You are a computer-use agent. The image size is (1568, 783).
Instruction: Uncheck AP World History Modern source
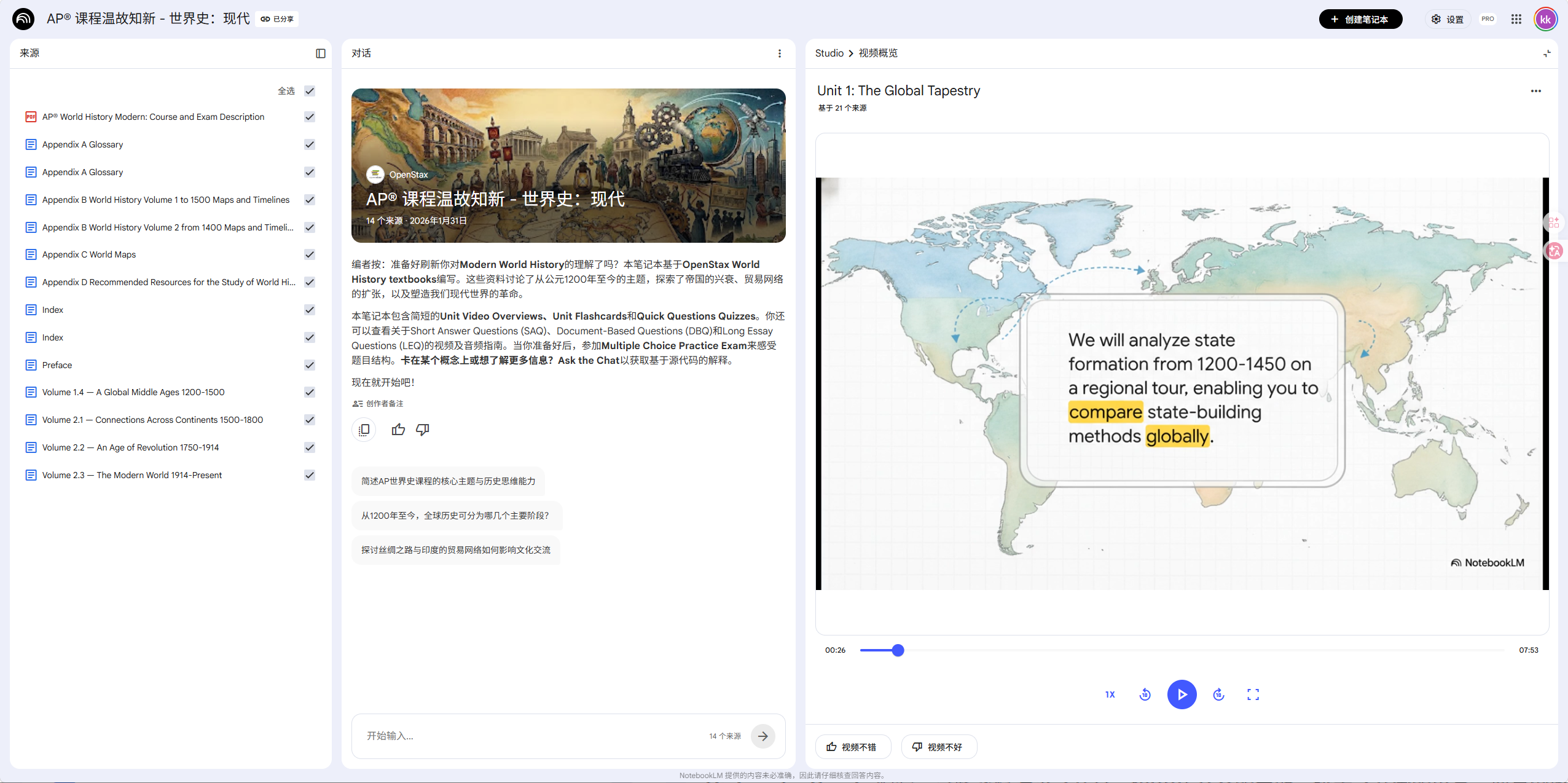tap(310, 117)
